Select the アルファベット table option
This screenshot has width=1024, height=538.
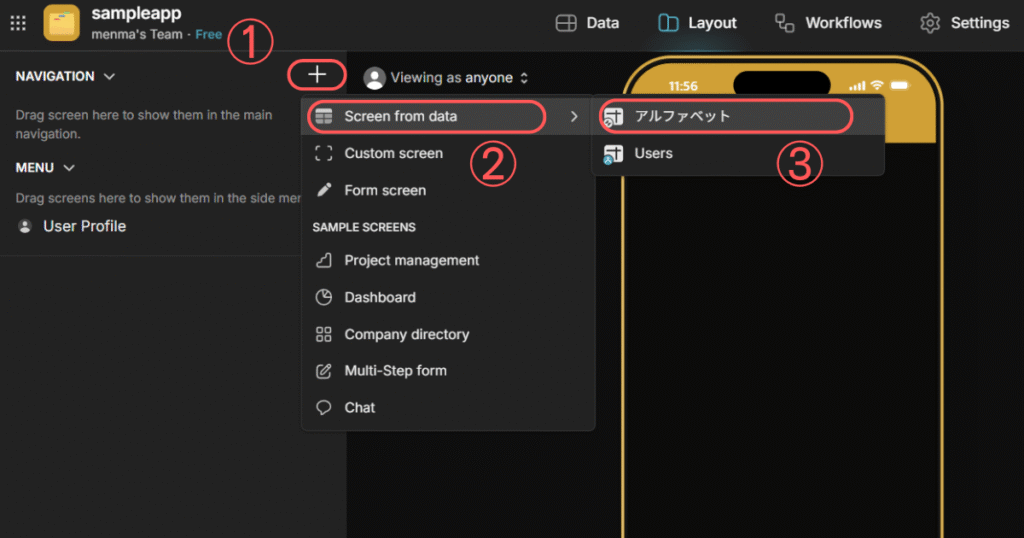click(738, 116)
